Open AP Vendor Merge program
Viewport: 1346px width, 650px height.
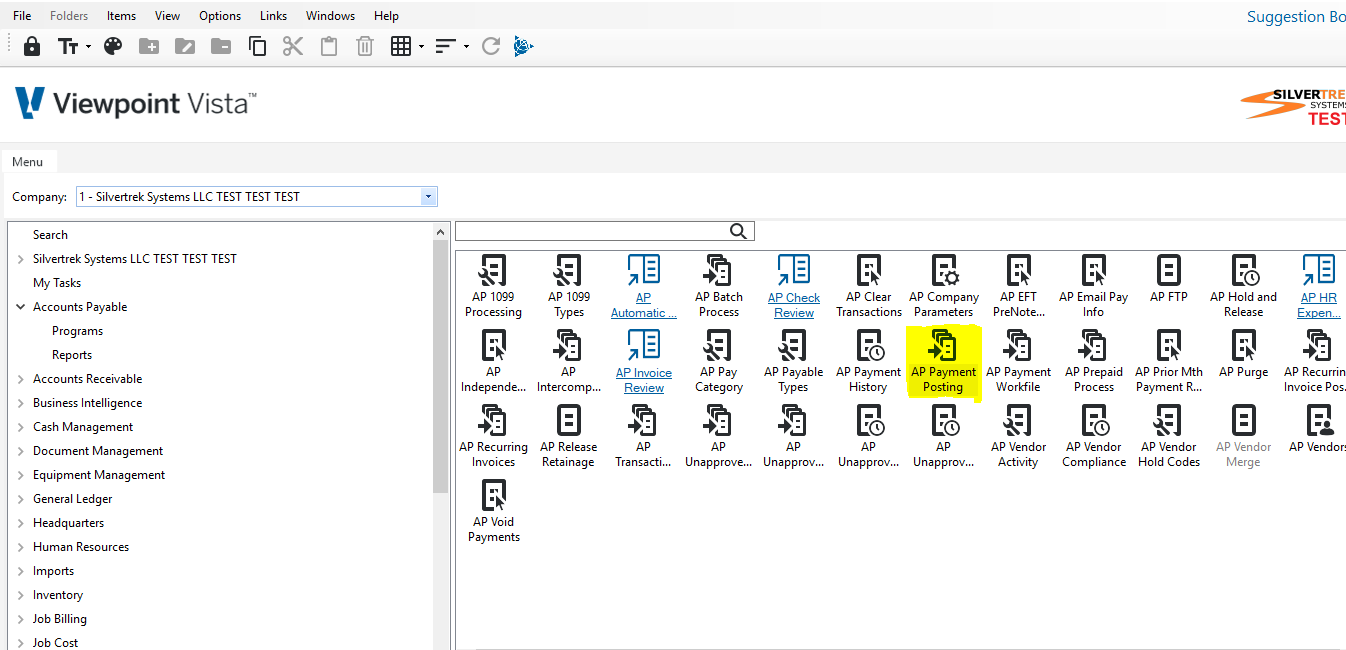pyautogui.click(x=1244, y=436)
